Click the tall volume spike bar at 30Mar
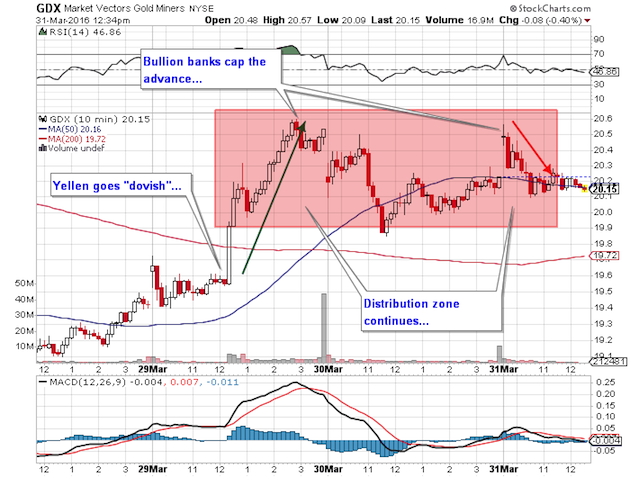Screen dimensions: 630x477 (323, 326)
